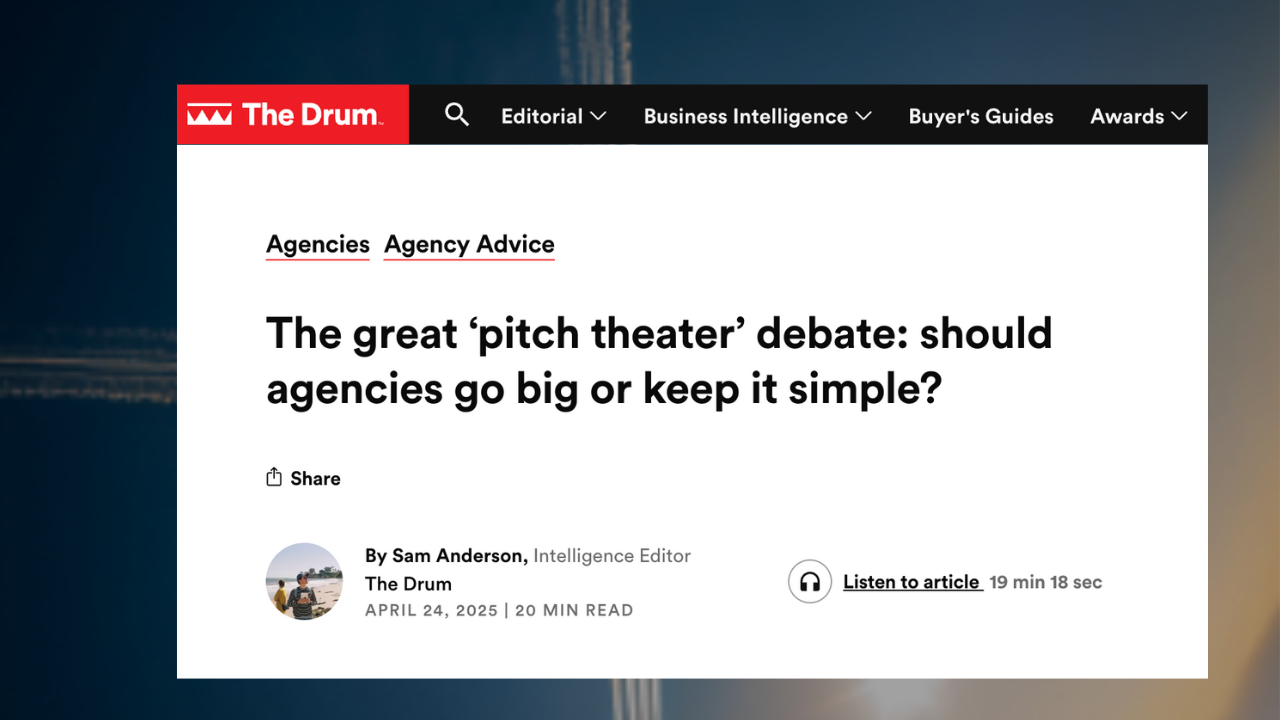Expand the Business Intelligence chevron arrow
1280x720 pixels.
tap(864, 116)
